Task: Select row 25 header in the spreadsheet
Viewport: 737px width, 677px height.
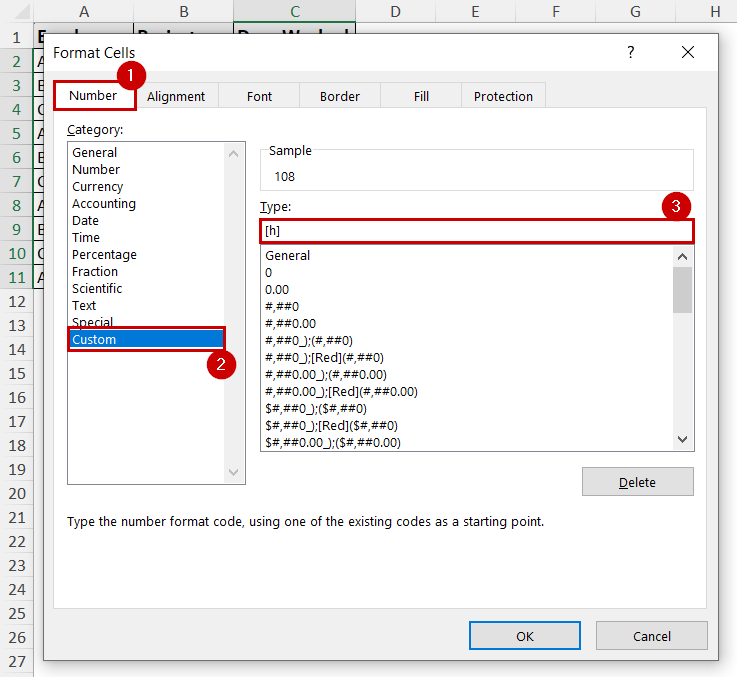Action: pyautogui.click(x=17, y=614)
